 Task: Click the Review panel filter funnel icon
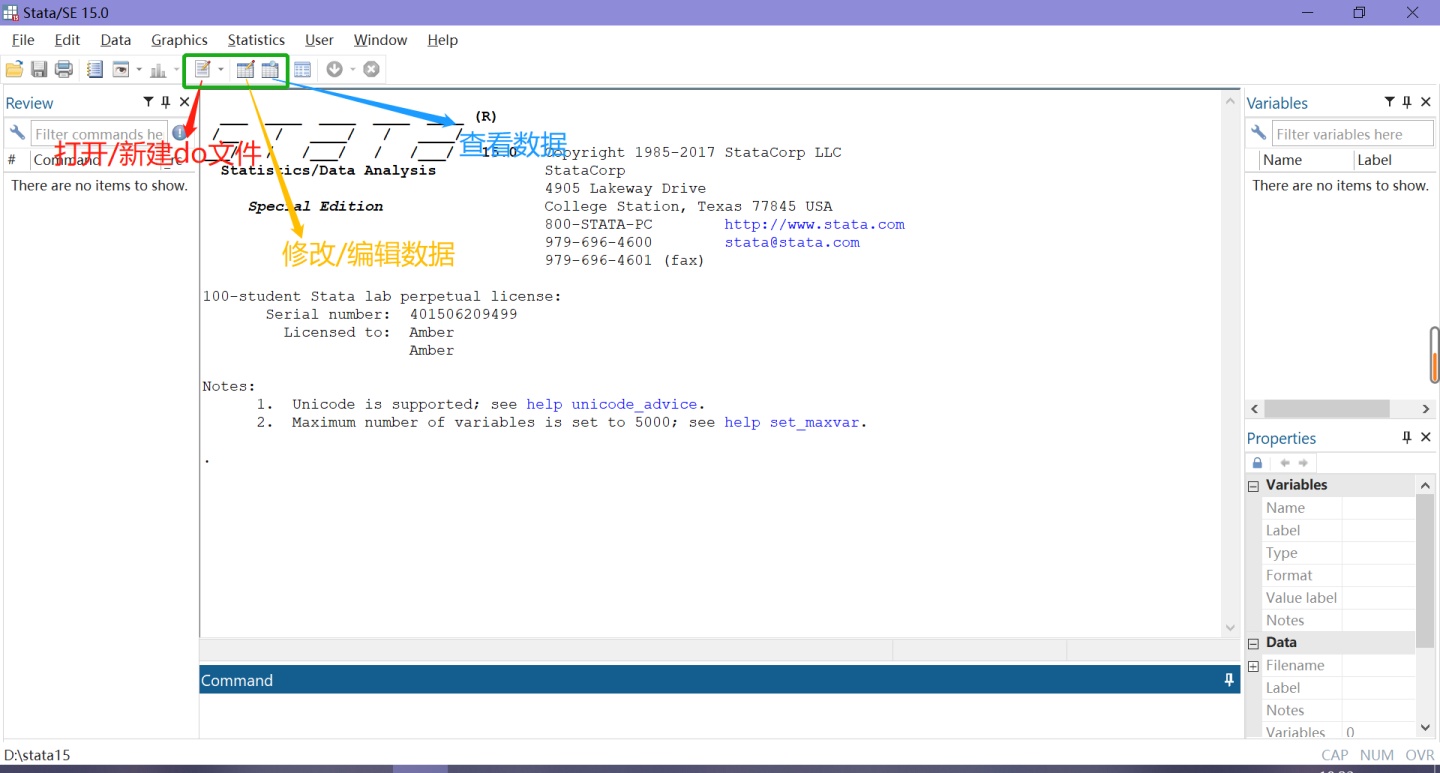click(x=148, y=102)
